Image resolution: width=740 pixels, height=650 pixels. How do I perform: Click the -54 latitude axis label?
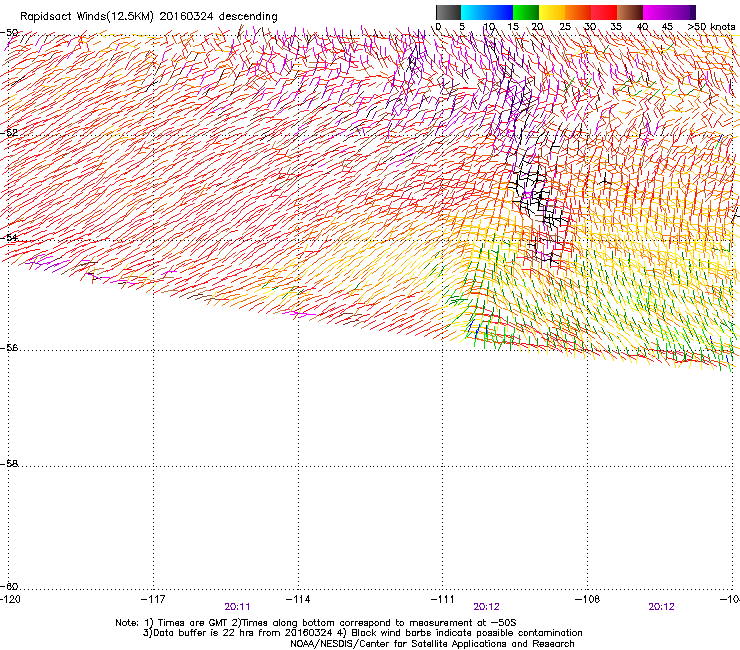tap(9, 237)
